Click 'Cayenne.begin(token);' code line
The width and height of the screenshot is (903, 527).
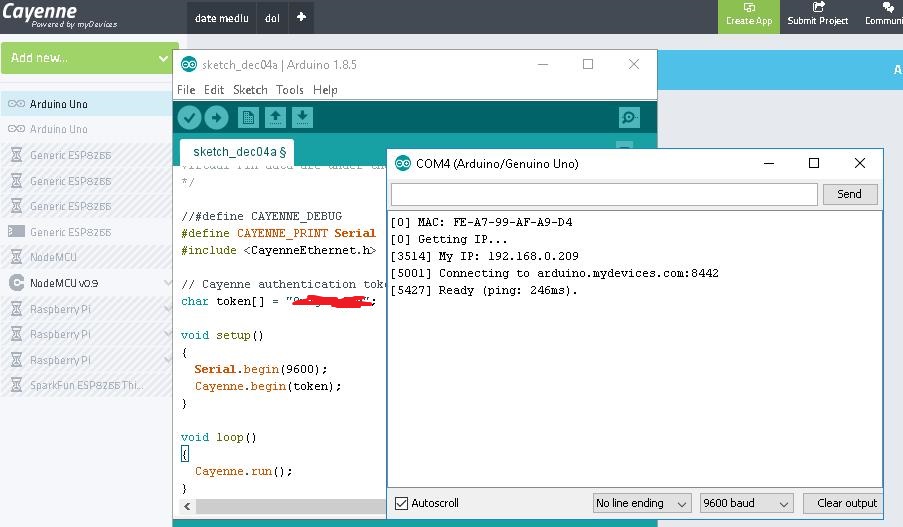coord(268,386)
